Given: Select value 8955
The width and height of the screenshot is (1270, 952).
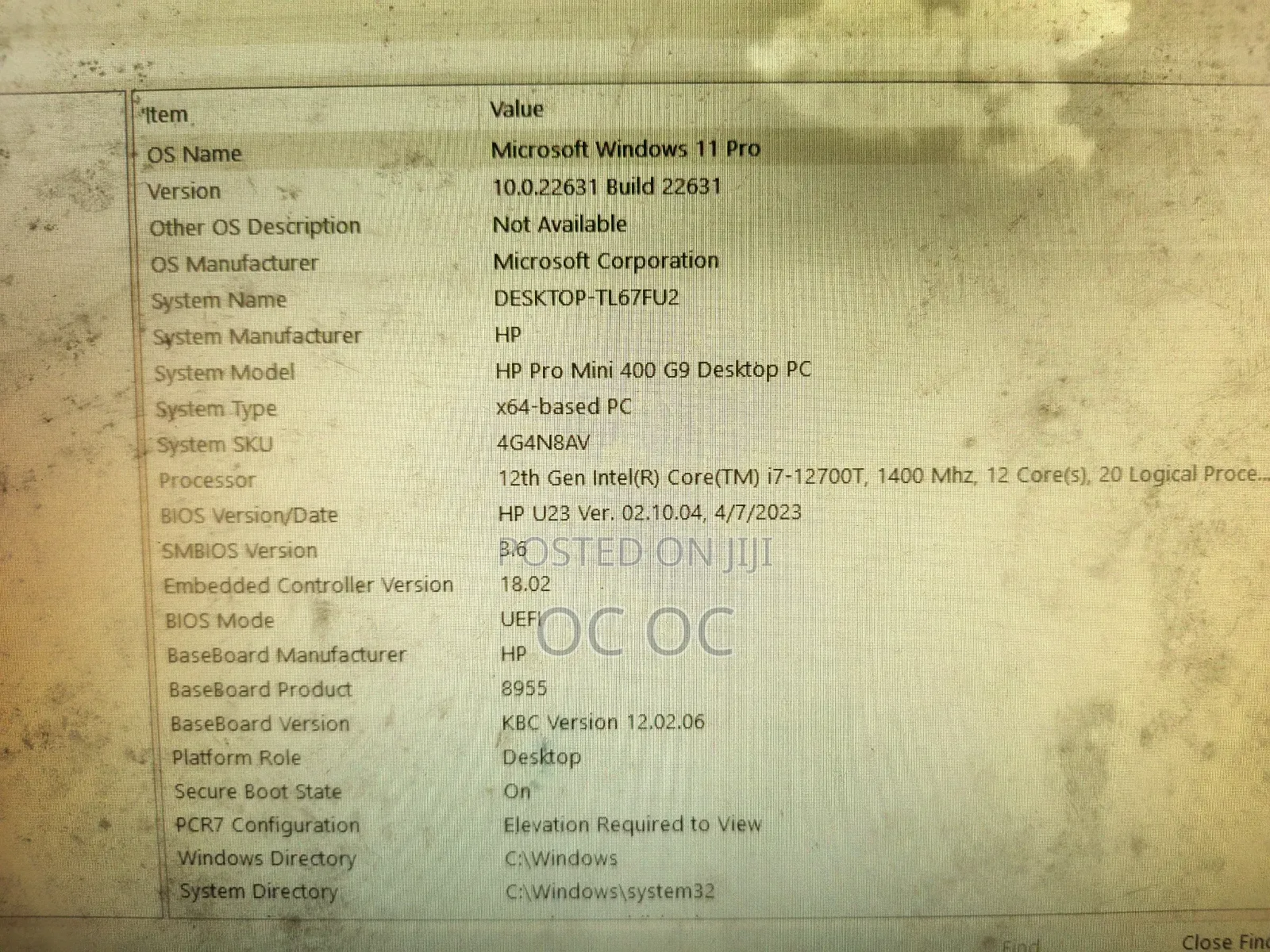Looking at the screenshot, I should click(x=524, y=688).
